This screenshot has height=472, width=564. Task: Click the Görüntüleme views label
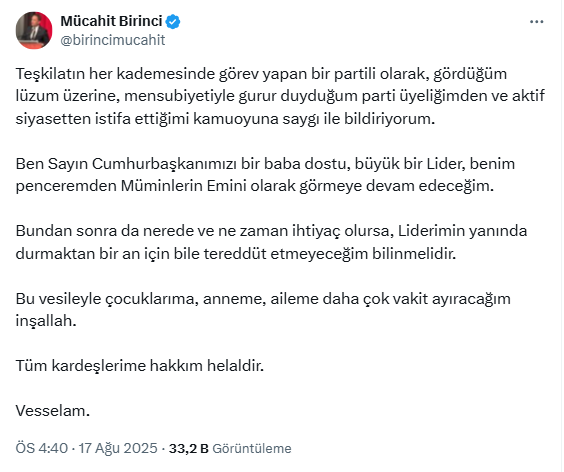coord(252,449)
